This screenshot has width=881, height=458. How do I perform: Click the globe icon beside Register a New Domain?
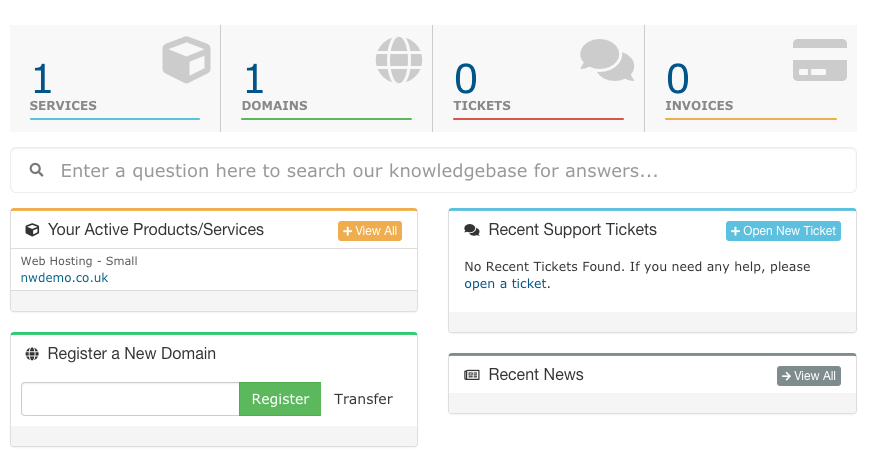tap(32, 353)
